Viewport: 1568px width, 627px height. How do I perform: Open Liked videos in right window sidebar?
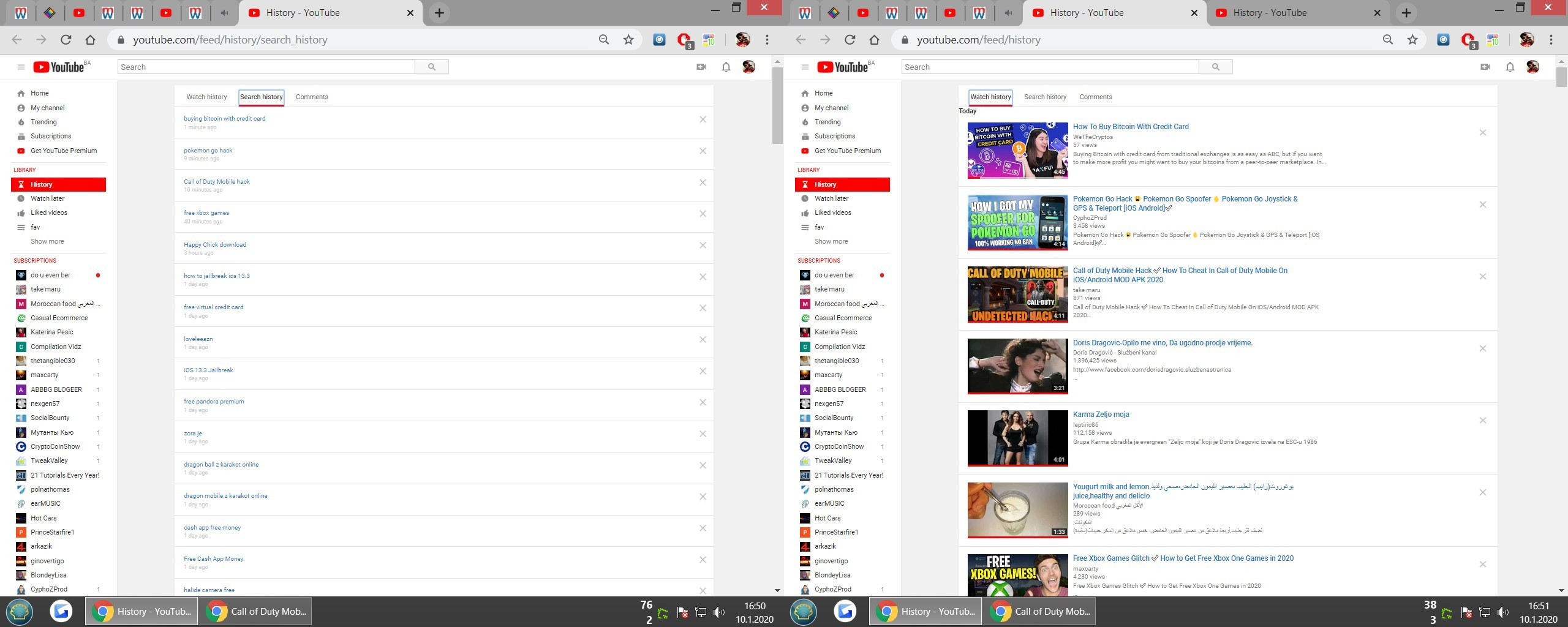pyautogui.click(x=832, y=212)
